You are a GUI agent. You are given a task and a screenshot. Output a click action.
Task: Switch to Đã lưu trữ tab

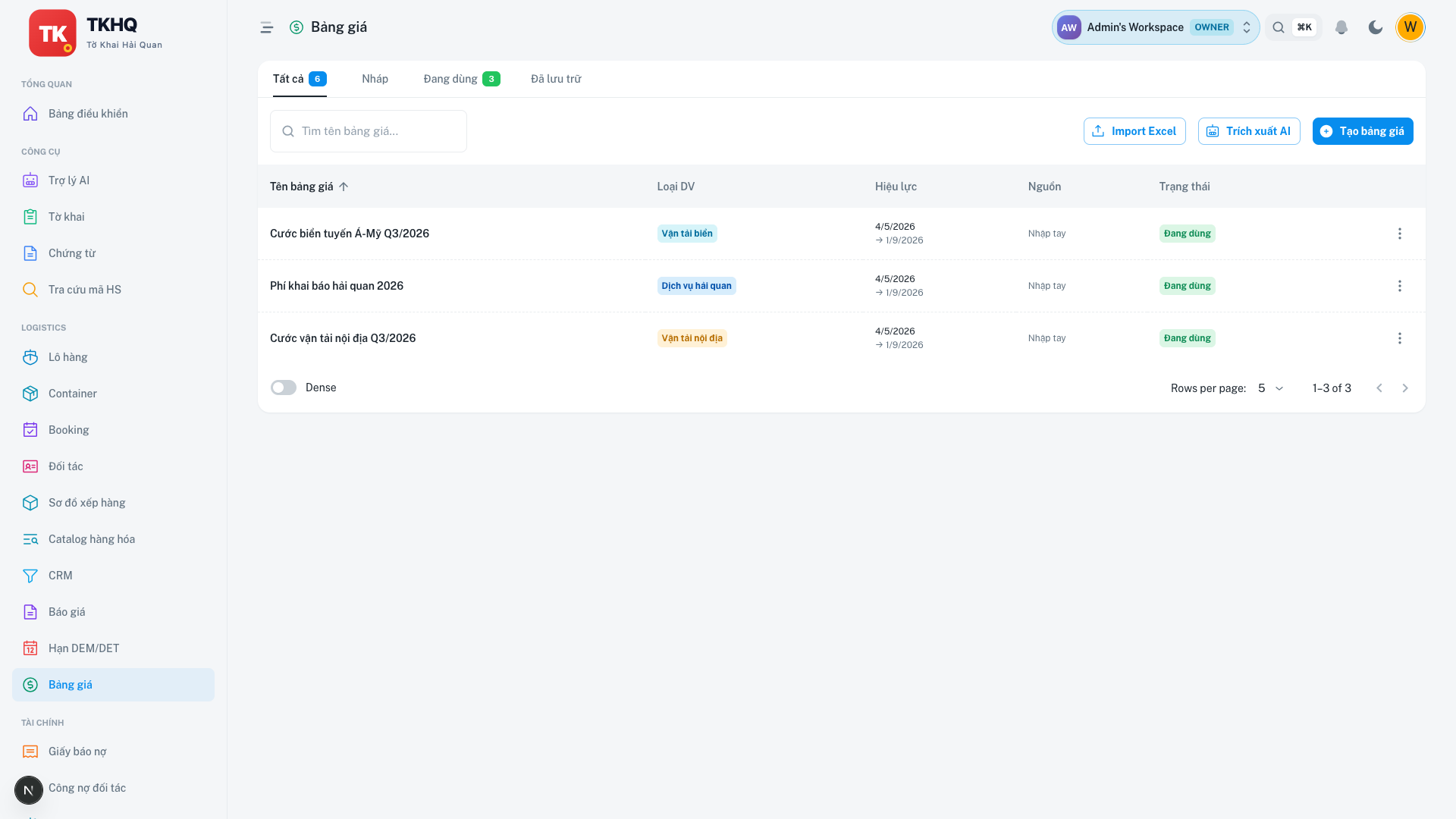pyautogui.click(x=556, y=79)
